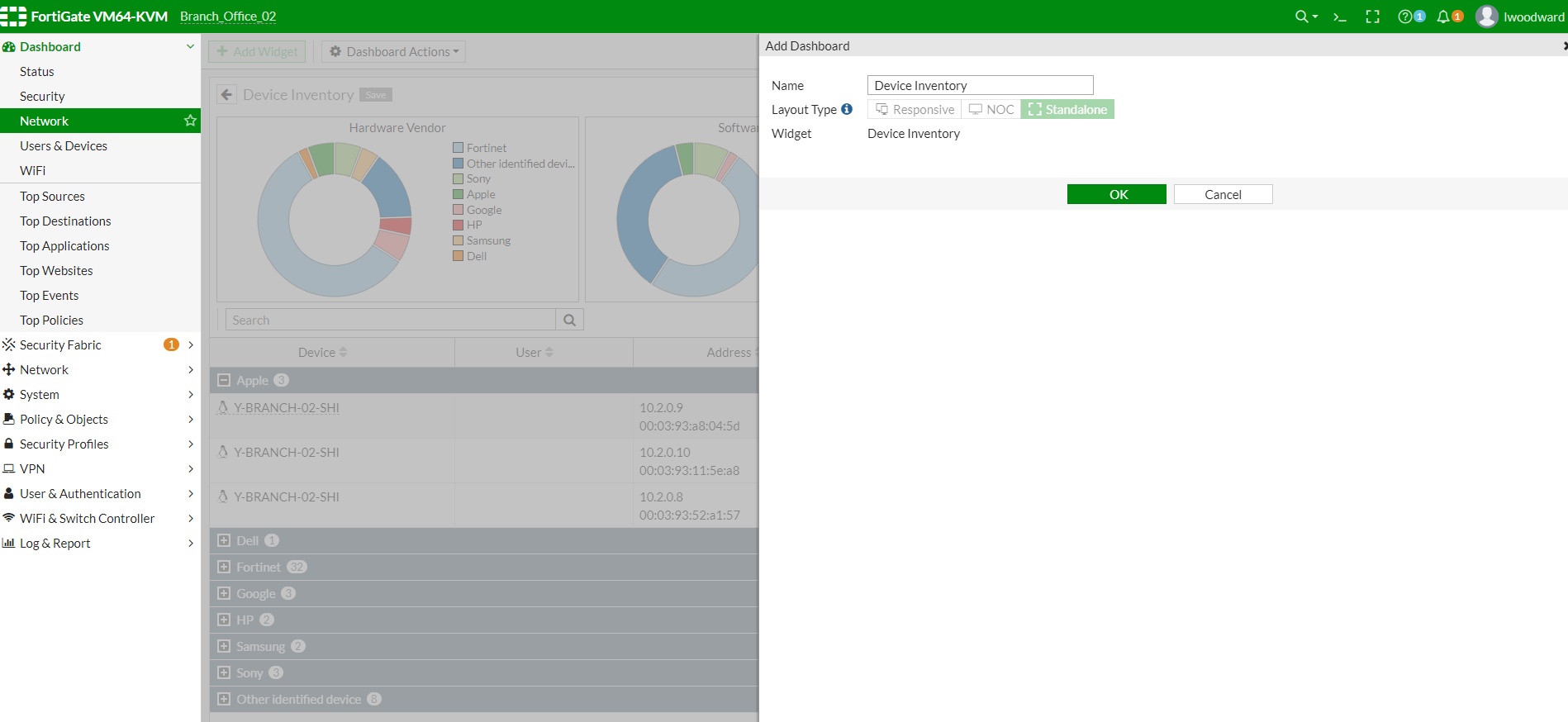
Task: Click device row with address 10.2.0.10
Action: tap(484, 461)
